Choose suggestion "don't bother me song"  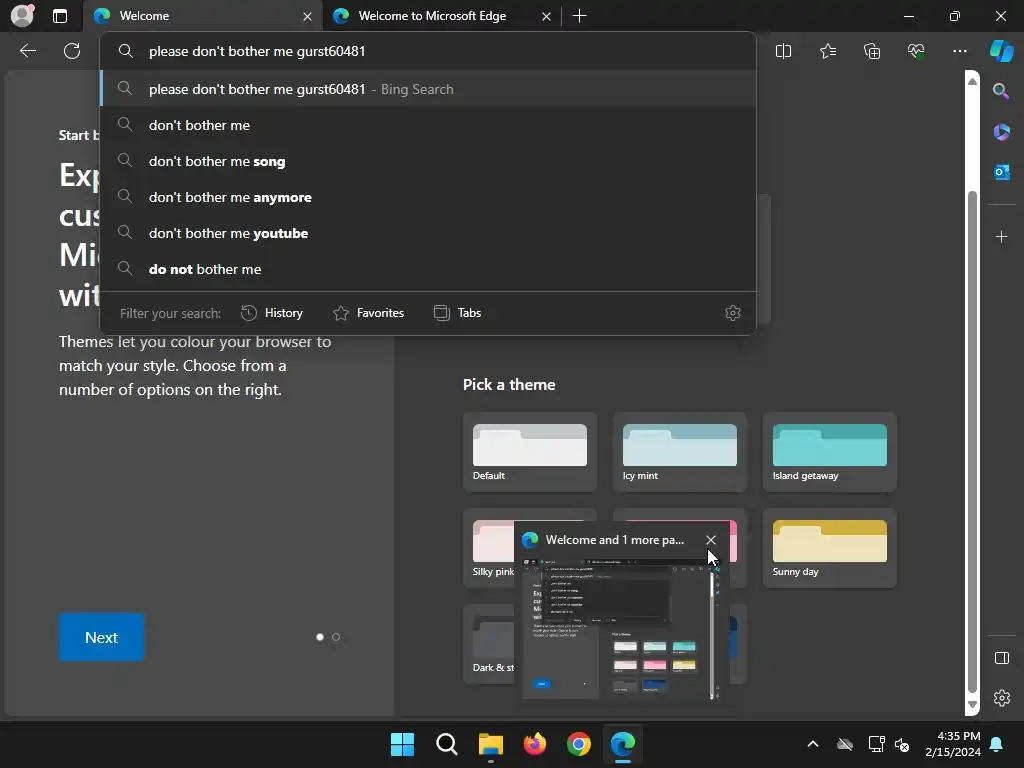tap(428, 161)
